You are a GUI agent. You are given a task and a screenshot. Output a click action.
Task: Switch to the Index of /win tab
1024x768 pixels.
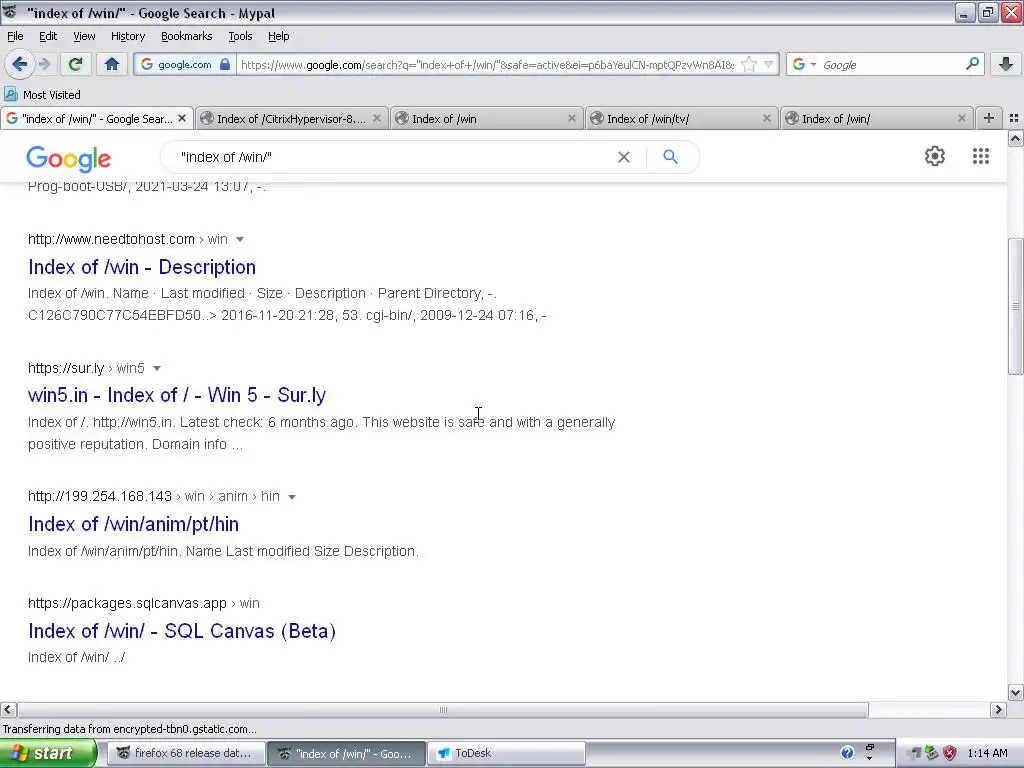[x=485, y=118]
